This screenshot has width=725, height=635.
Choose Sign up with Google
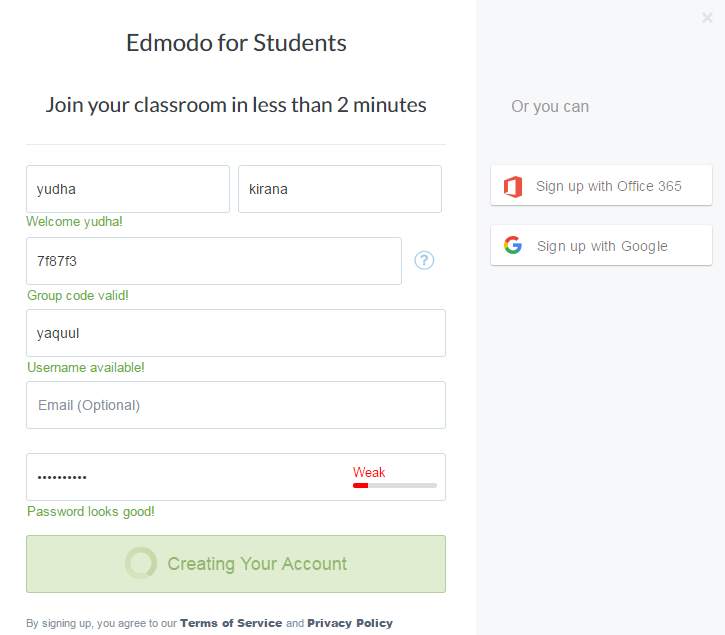(602, 246)
